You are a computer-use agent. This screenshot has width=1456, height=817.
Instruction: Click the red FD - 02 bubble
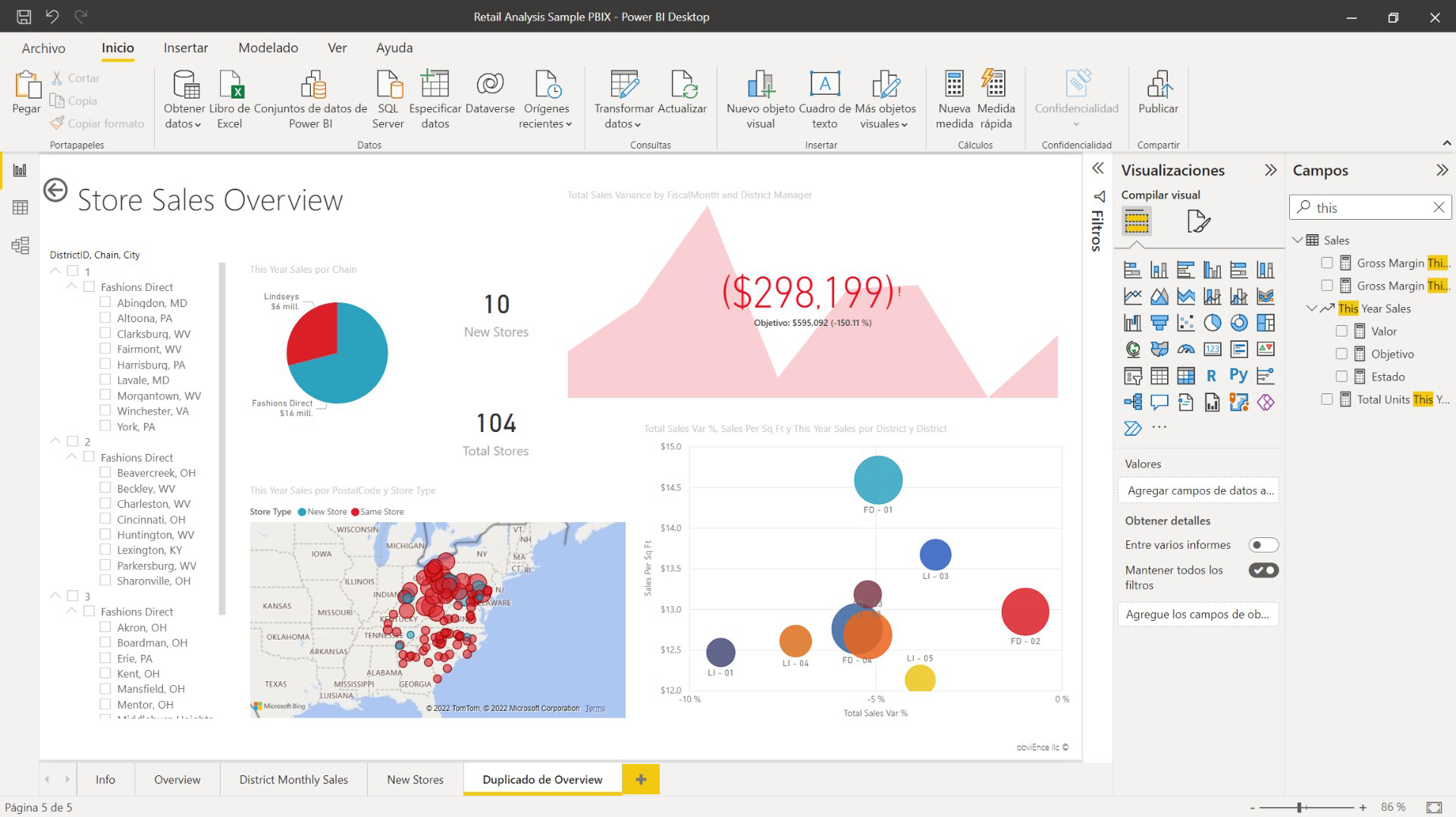[x=1025, y=612]
